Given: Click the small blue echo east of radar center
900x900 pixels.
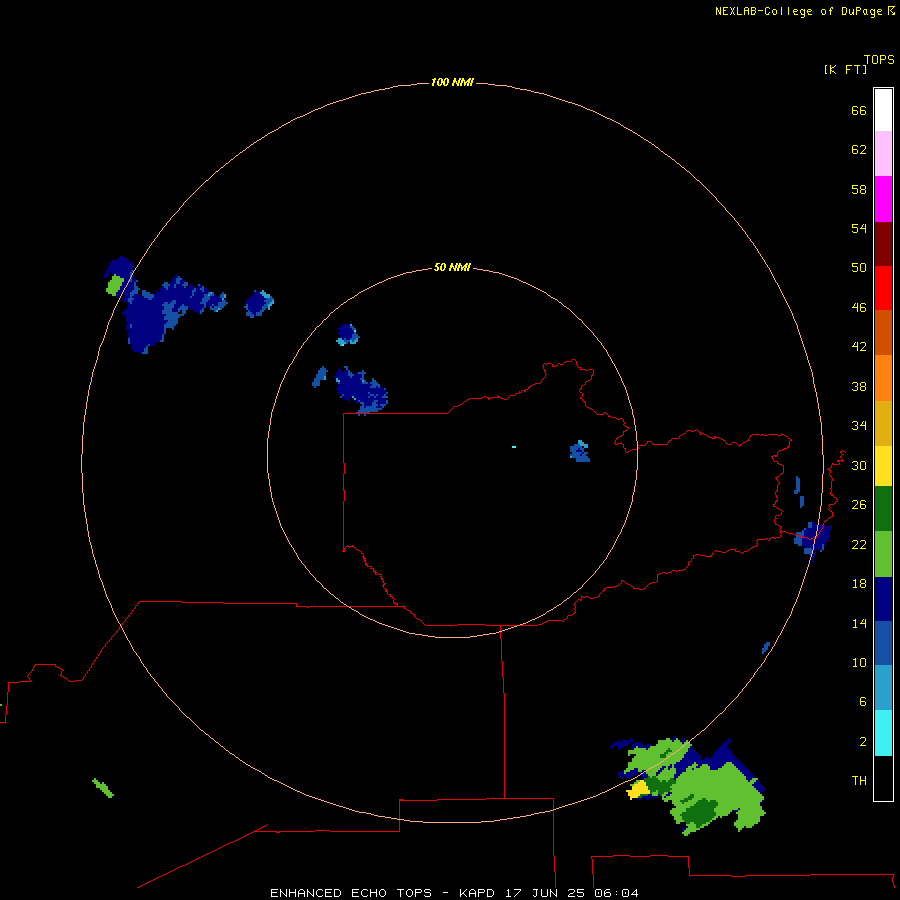Looking at the screenshot, I should [x=580, y=451].
